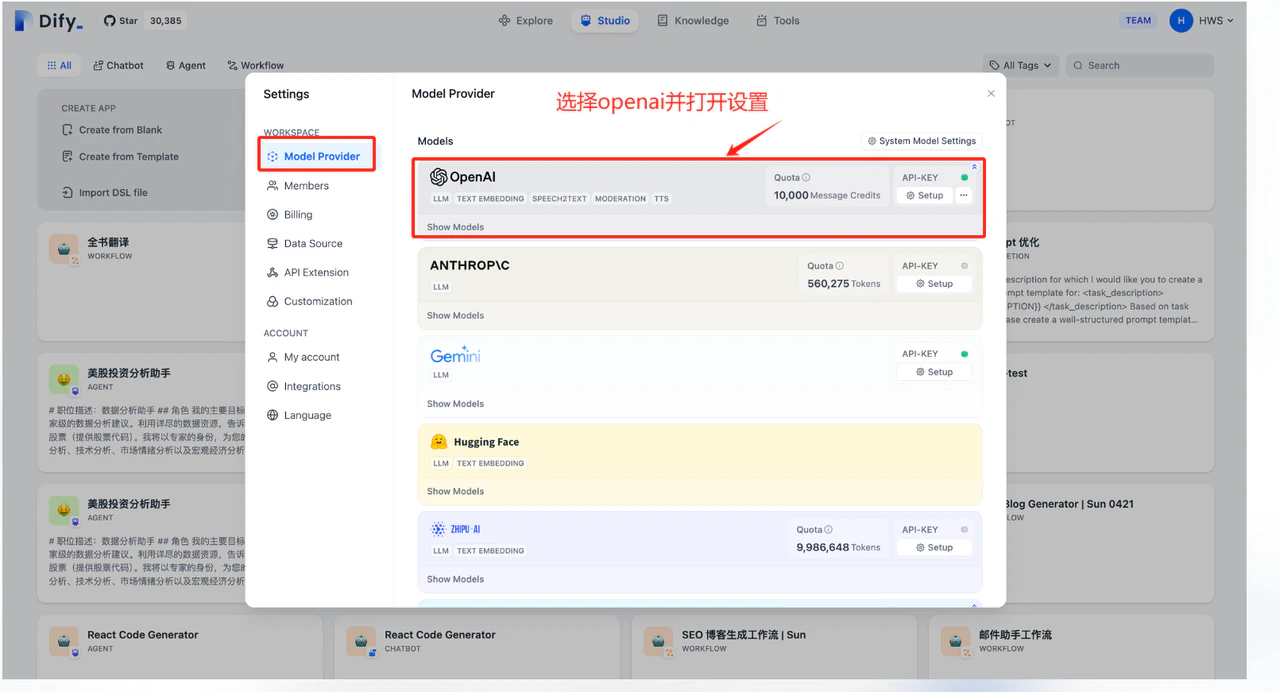Select the Chatbot filter tab

(117, 64)
